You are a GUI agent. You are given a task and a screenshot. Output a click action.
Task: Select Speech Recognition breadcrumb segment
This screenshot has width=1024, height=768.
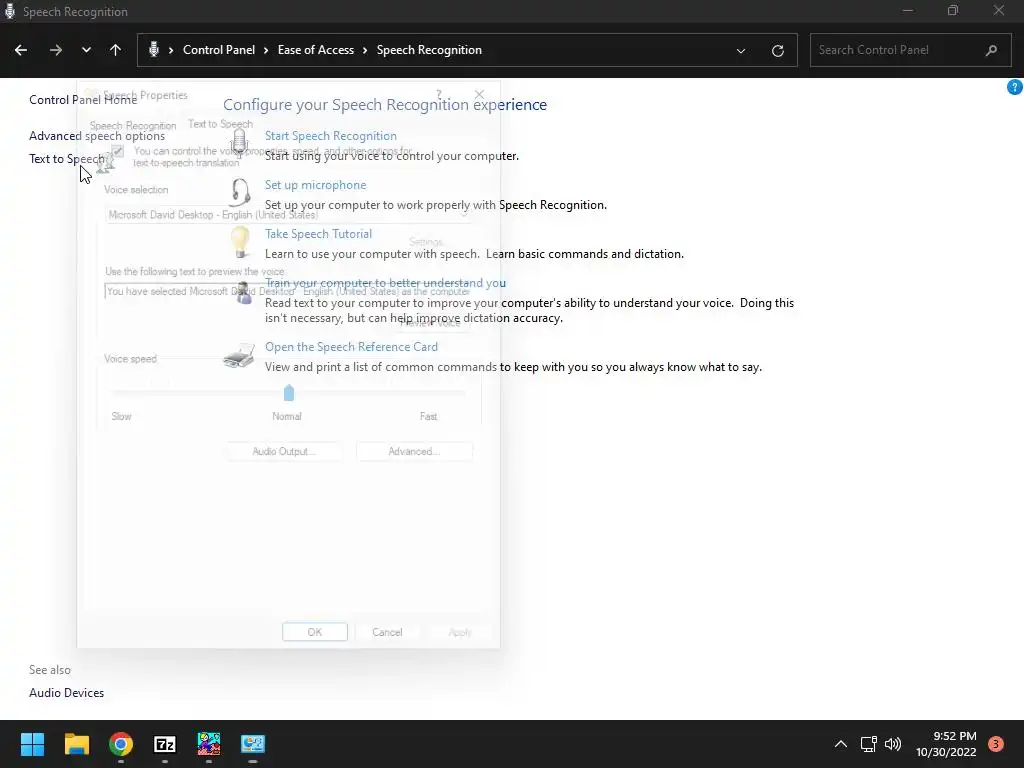(x=429, y=50)
